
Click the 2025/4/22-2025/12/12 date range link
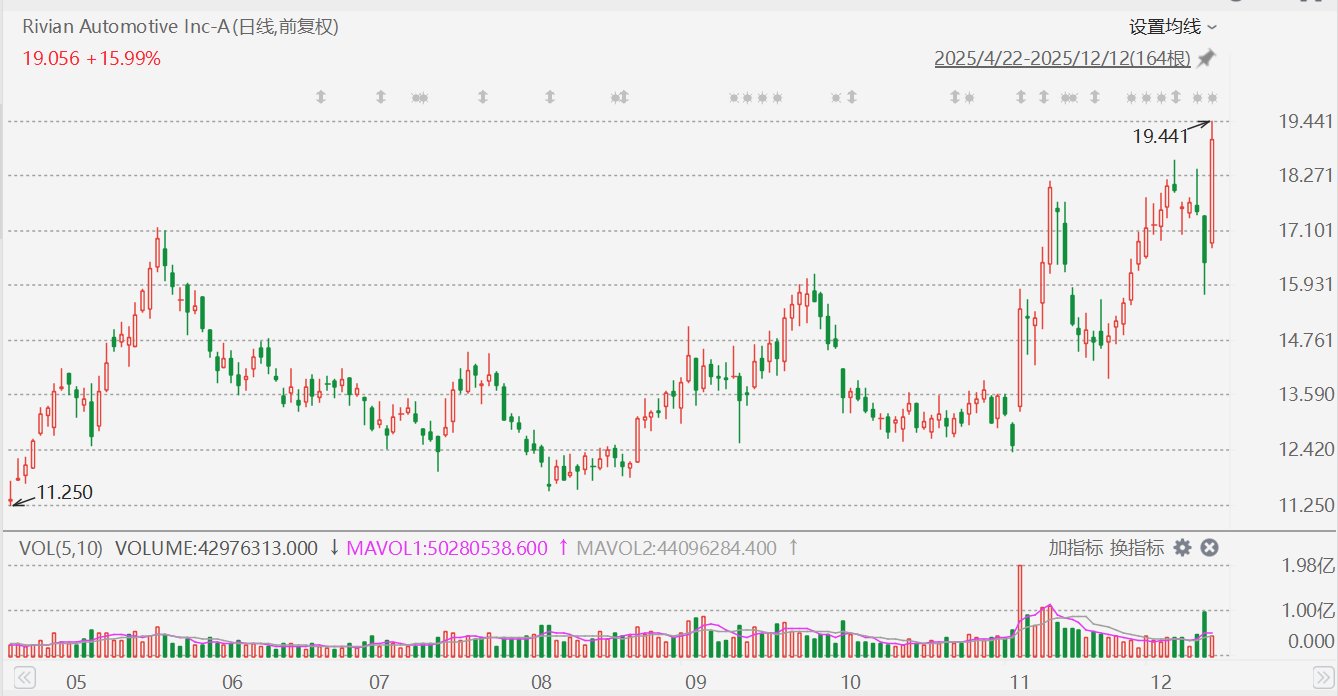(1062, 59)
